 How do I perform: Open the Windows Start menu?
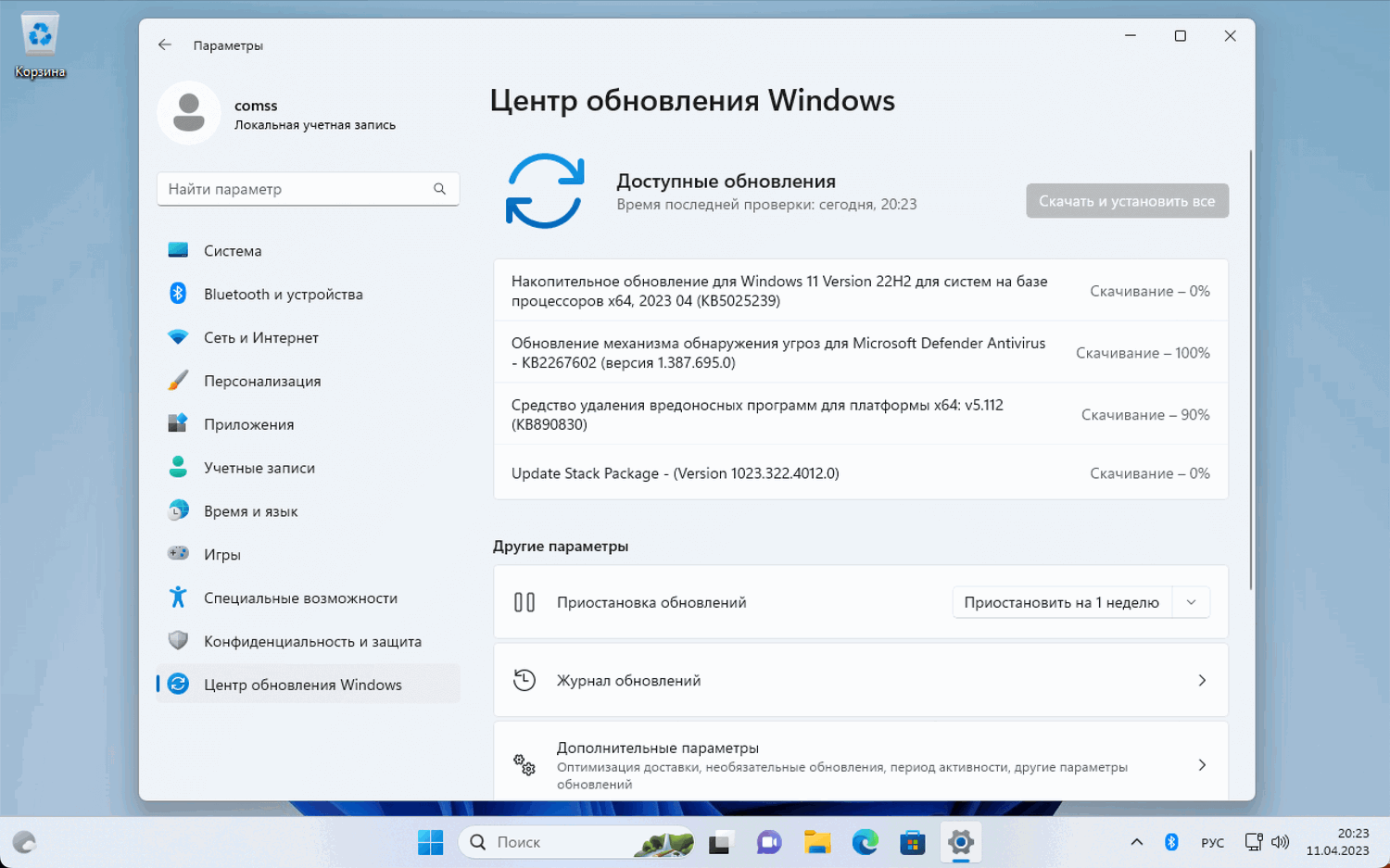pyautogui.click(x=430, y=842)
